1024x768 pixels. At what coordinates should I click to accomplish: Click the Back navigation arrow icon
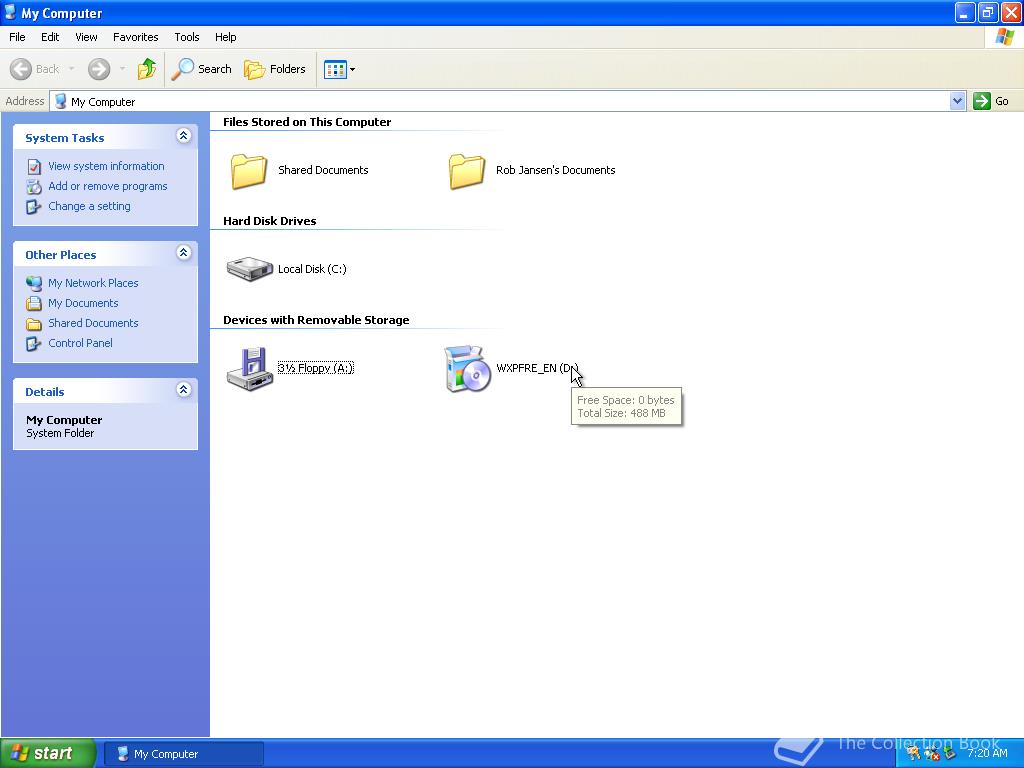[21, 69]
